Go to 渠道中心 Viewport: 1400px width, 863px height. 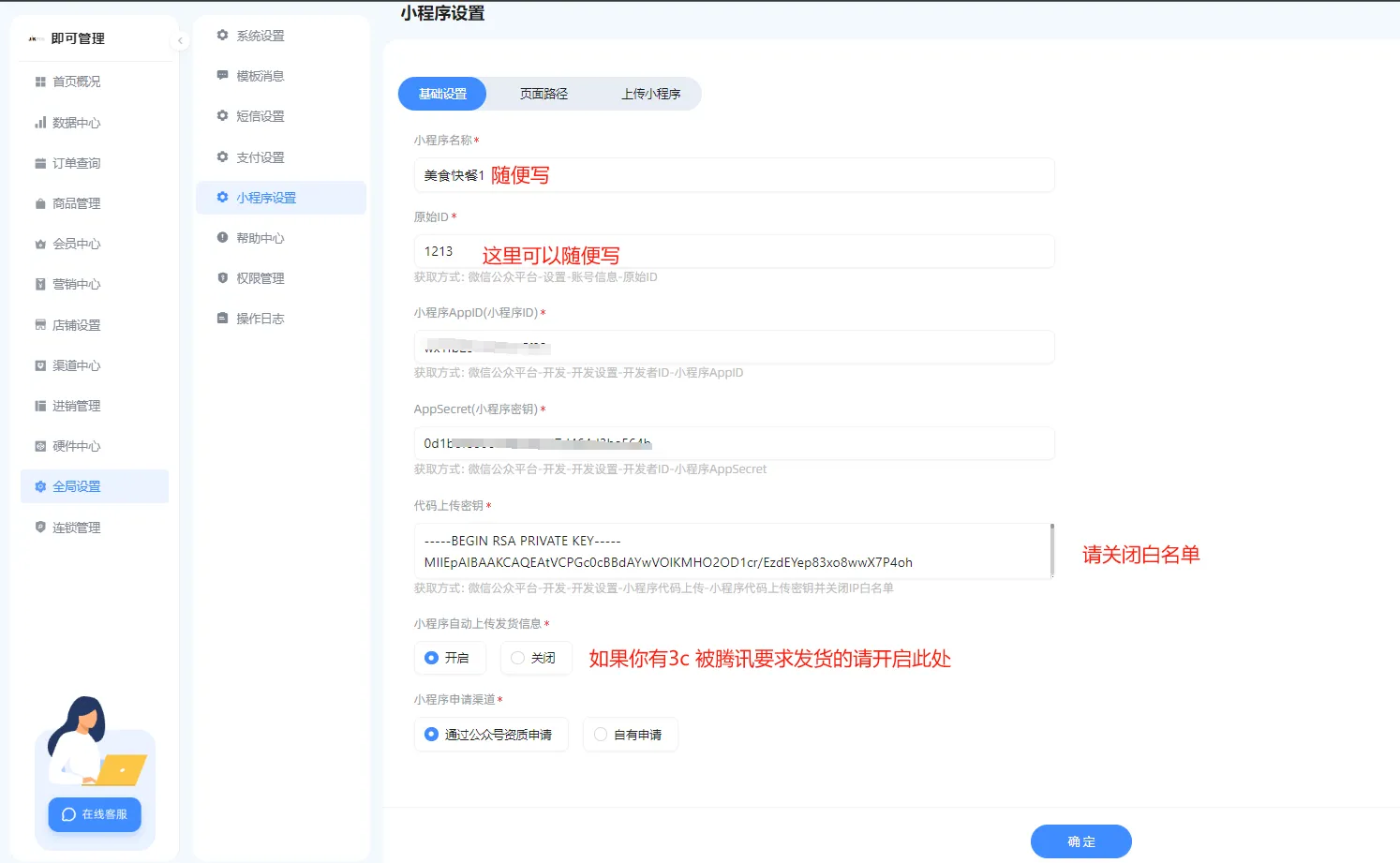[75, 365]
